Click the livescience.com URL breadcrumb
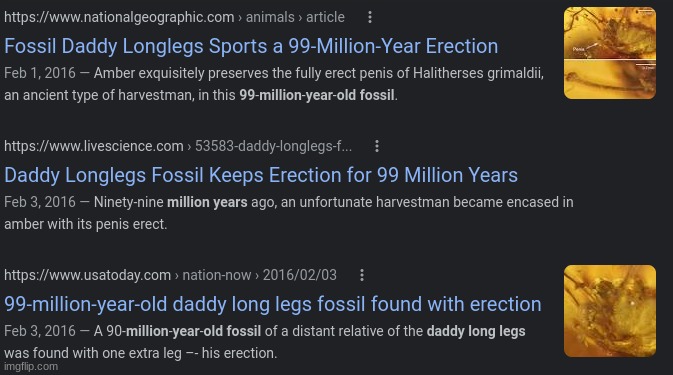The width and height of the screenshot is (673, 375). 94,146
